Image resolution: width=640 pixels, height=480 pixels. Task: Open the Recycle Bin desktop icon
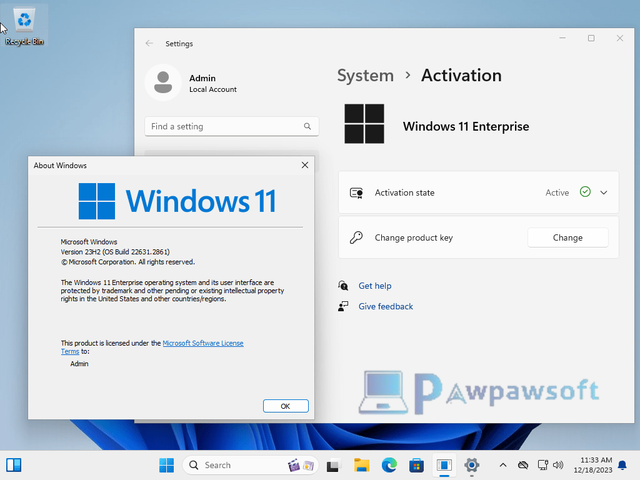coord(24,26)
